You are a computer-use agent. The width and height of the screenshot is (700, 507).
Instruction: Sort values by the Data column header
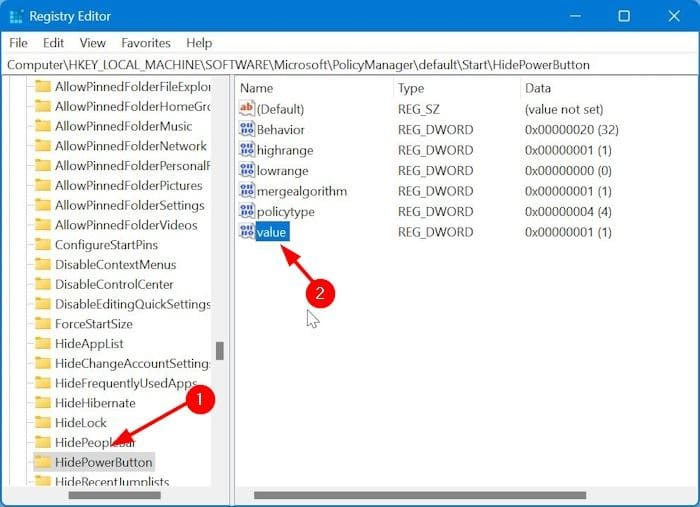pos(538,88)
